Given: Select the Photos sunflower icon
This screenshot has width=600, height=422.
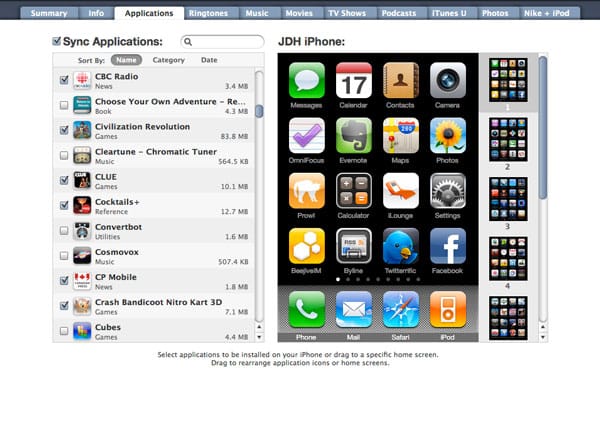Looking at the screenshot, I should click(x=448, y=135).
